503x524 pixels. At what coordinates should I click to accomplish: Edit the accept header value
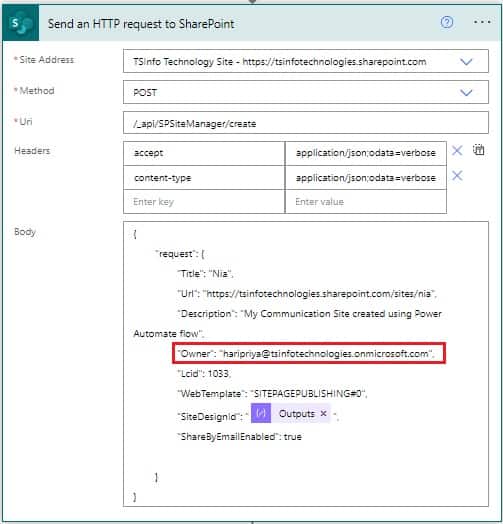(366, 153)
